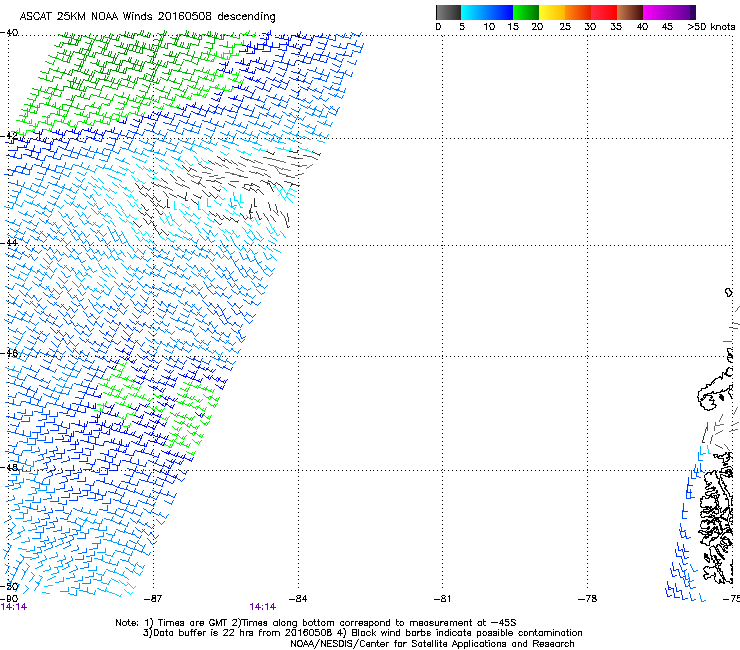740x650 pixels.
Task: Click the -87 longitude axis label
Action: pyautogui.click(x=153, y=599)
